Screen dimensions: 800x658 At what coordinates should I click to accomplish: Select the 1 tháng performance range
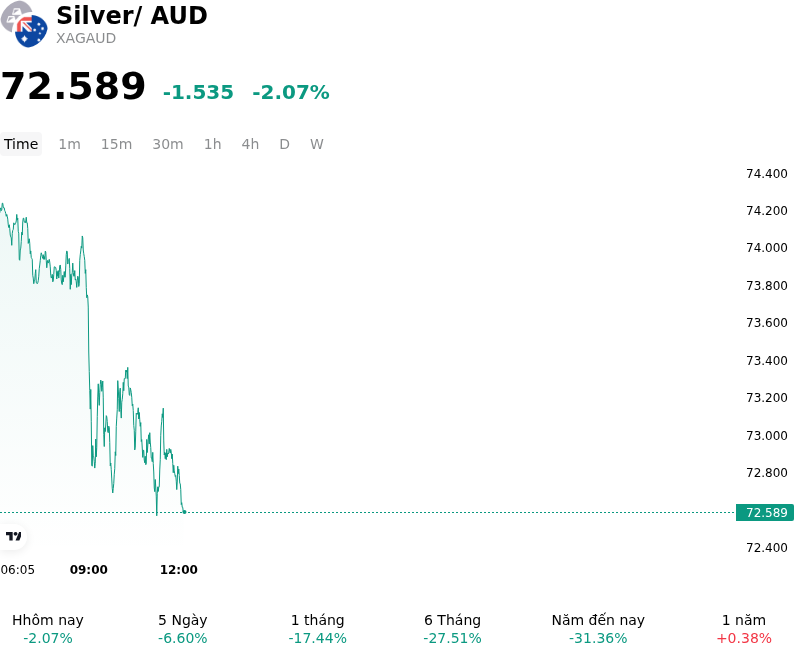[317, 629]
